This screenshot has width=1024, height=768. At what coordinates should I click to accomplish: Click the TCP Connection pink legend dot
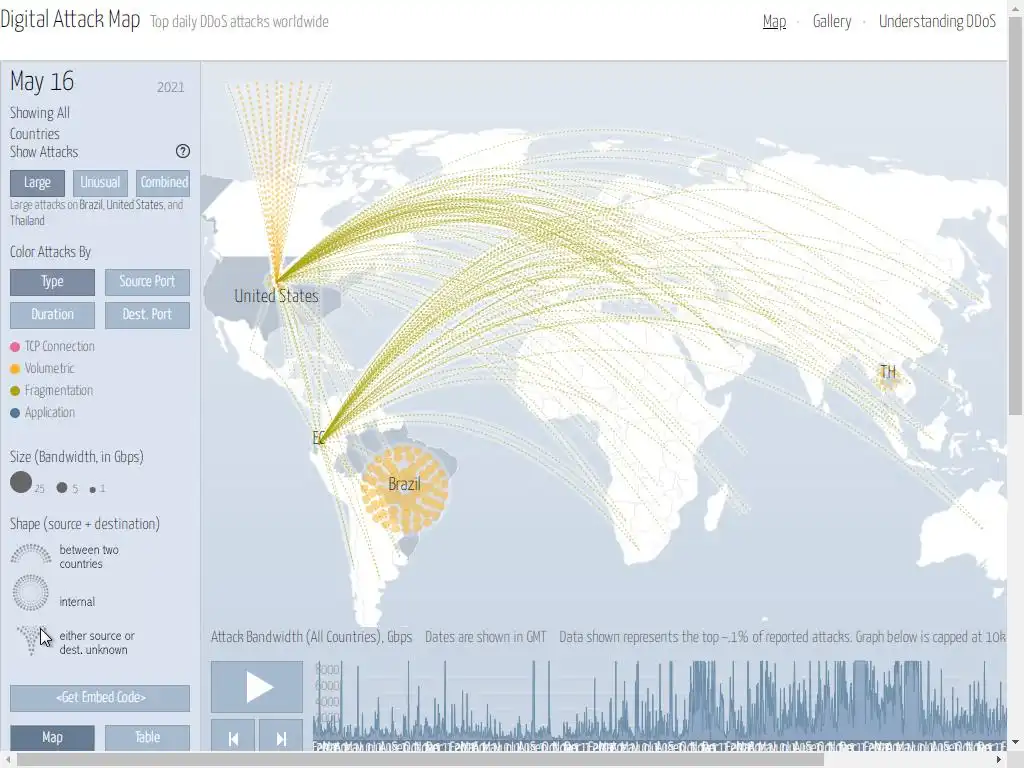pyautogui.click(x=15, y=347)
